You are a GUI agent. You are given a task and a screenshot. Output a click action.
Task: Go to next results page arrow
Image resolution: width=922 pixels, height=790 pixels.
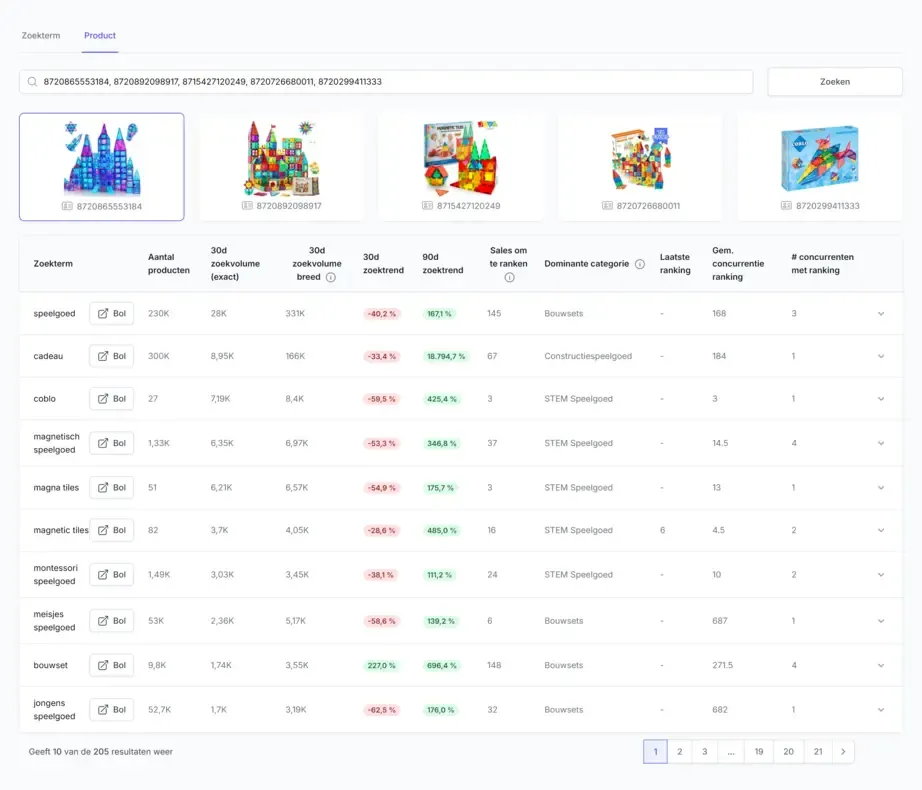point(843,751)
